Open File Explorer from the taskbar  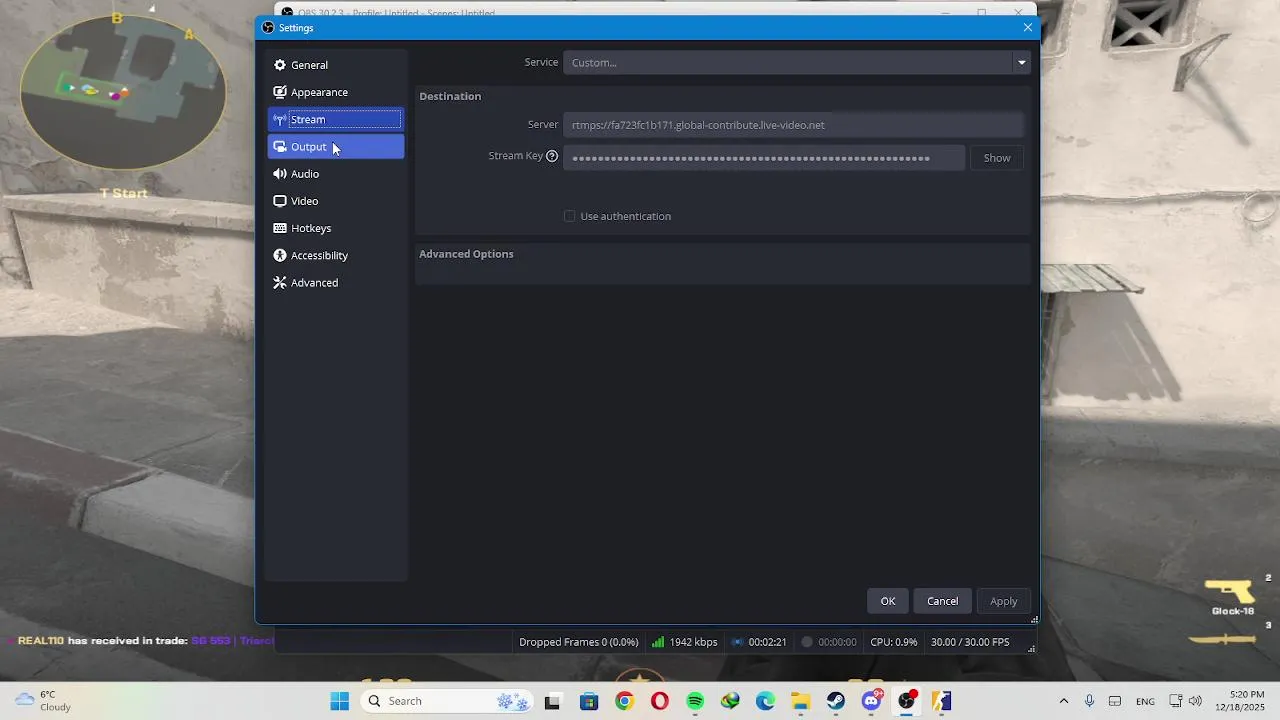click(800, 701)
